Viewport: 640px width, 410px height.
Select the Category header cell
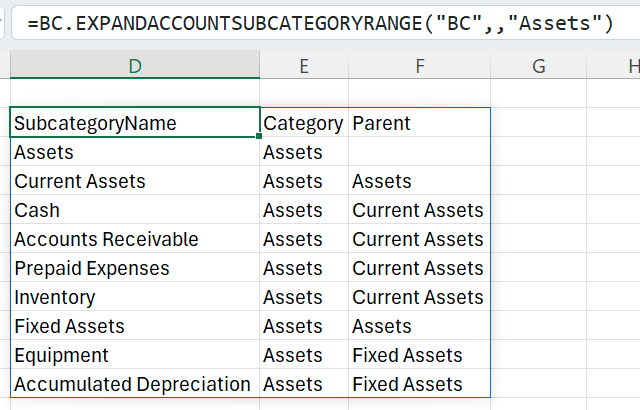pos(303,123)
